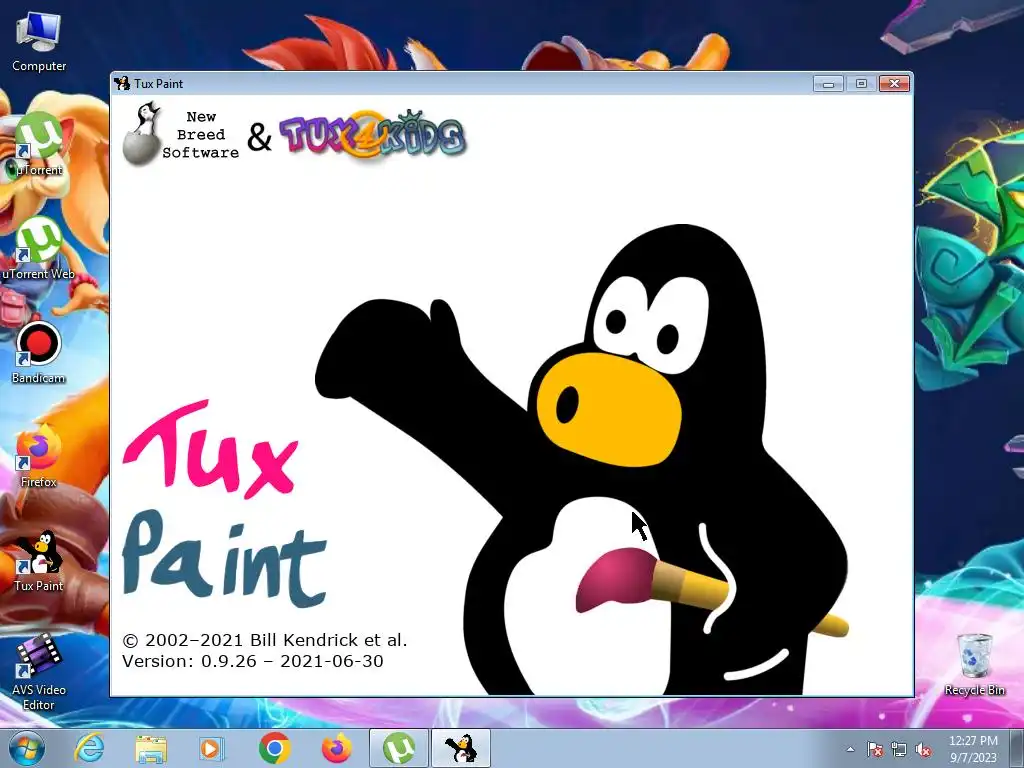Click the 'Version: 0.9.26 – 2021-06-30' text
This screenshot has width=1024, height=768.
coord(253,661)
